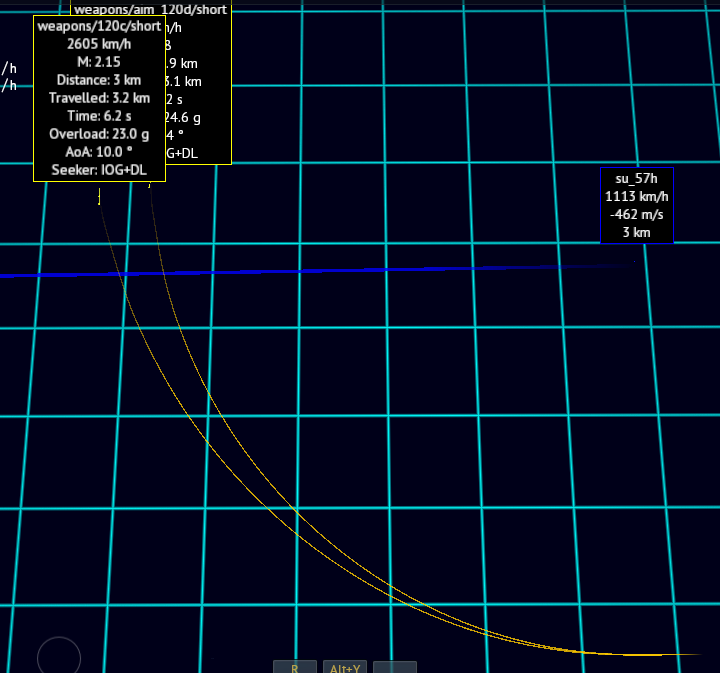The height and width of the screenshot is (673, 720).
Task: Click the R key hint button
Action: pyautogui.click(x=295, y=667)
